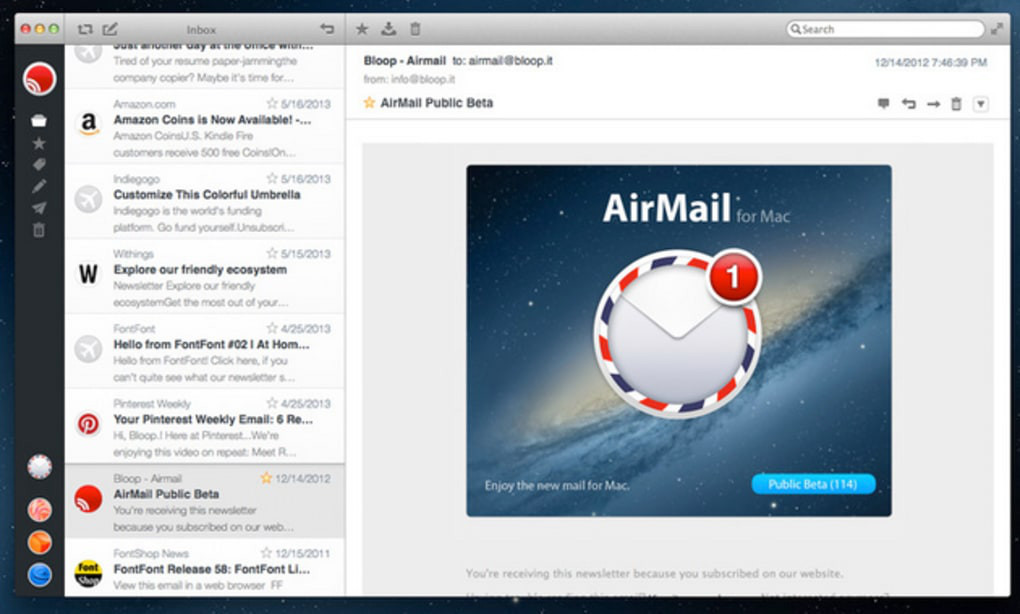The height and width of the screenshot is (614, 1020).
Task: Click the quick reply speech bubble icon
Action: [883, 103]
